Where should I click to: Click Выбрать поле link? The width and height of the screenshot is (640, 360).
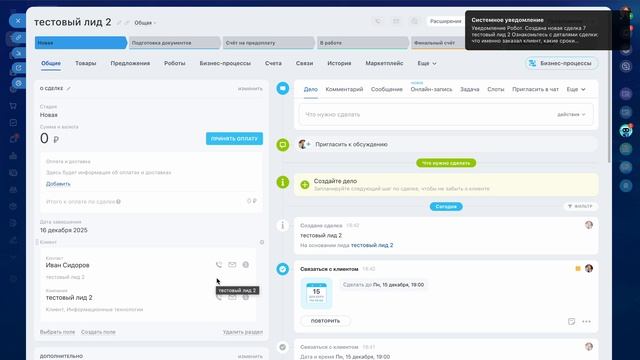click(x=57, y=332)
